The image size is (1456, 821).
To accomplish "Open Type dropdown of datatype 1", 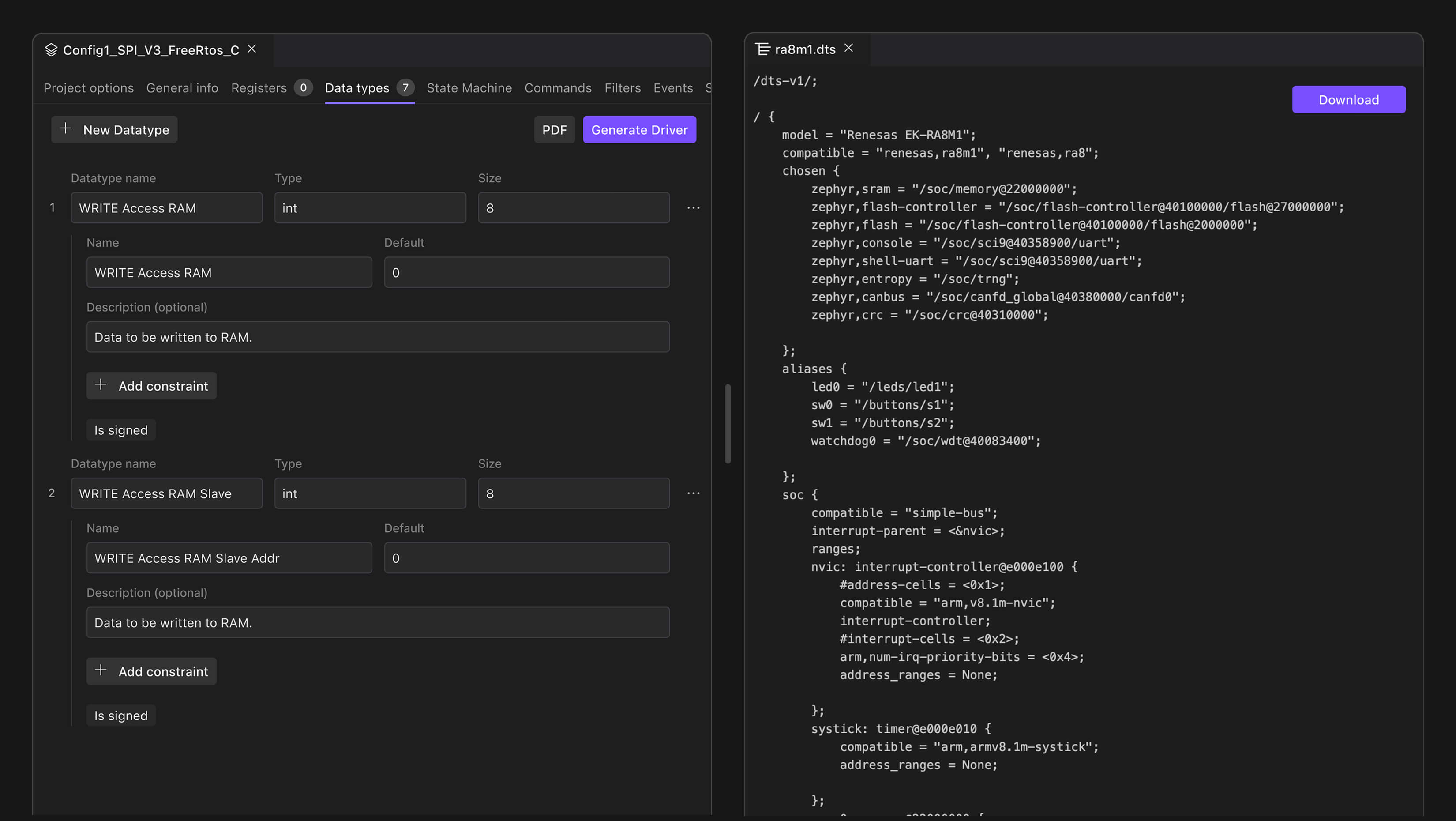I will pos(370,208).
